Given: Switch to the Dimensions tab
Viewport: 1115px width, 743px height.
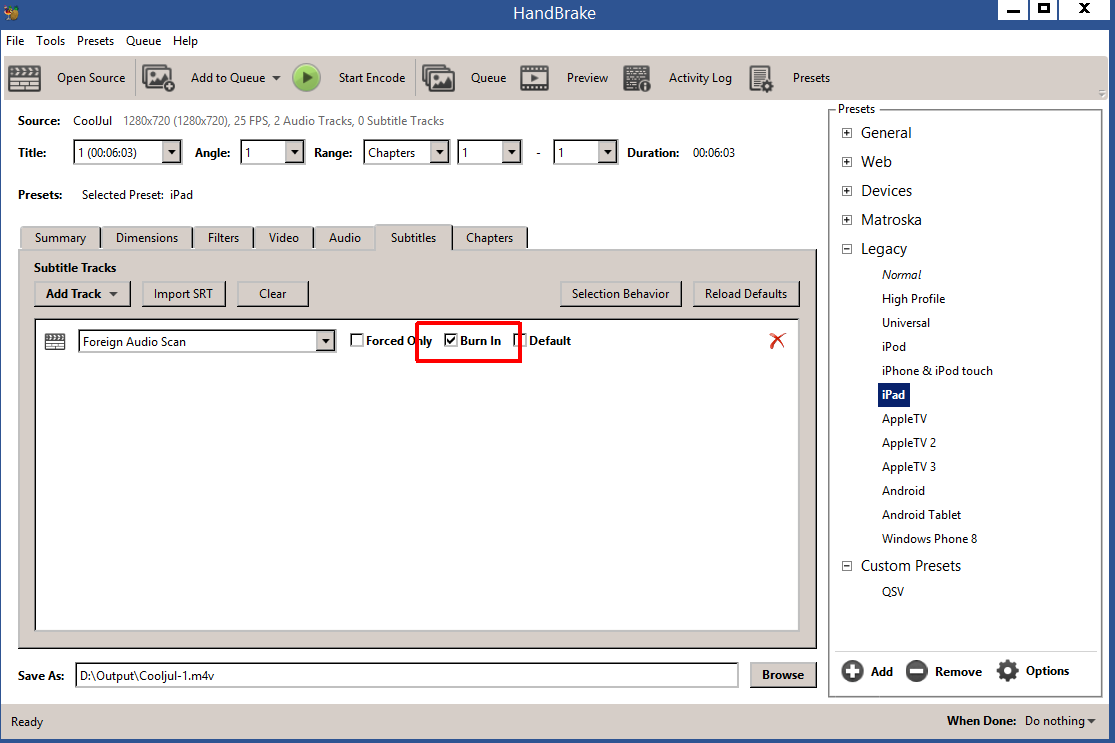Looking at the screenshot, I should tap(147, 237).
